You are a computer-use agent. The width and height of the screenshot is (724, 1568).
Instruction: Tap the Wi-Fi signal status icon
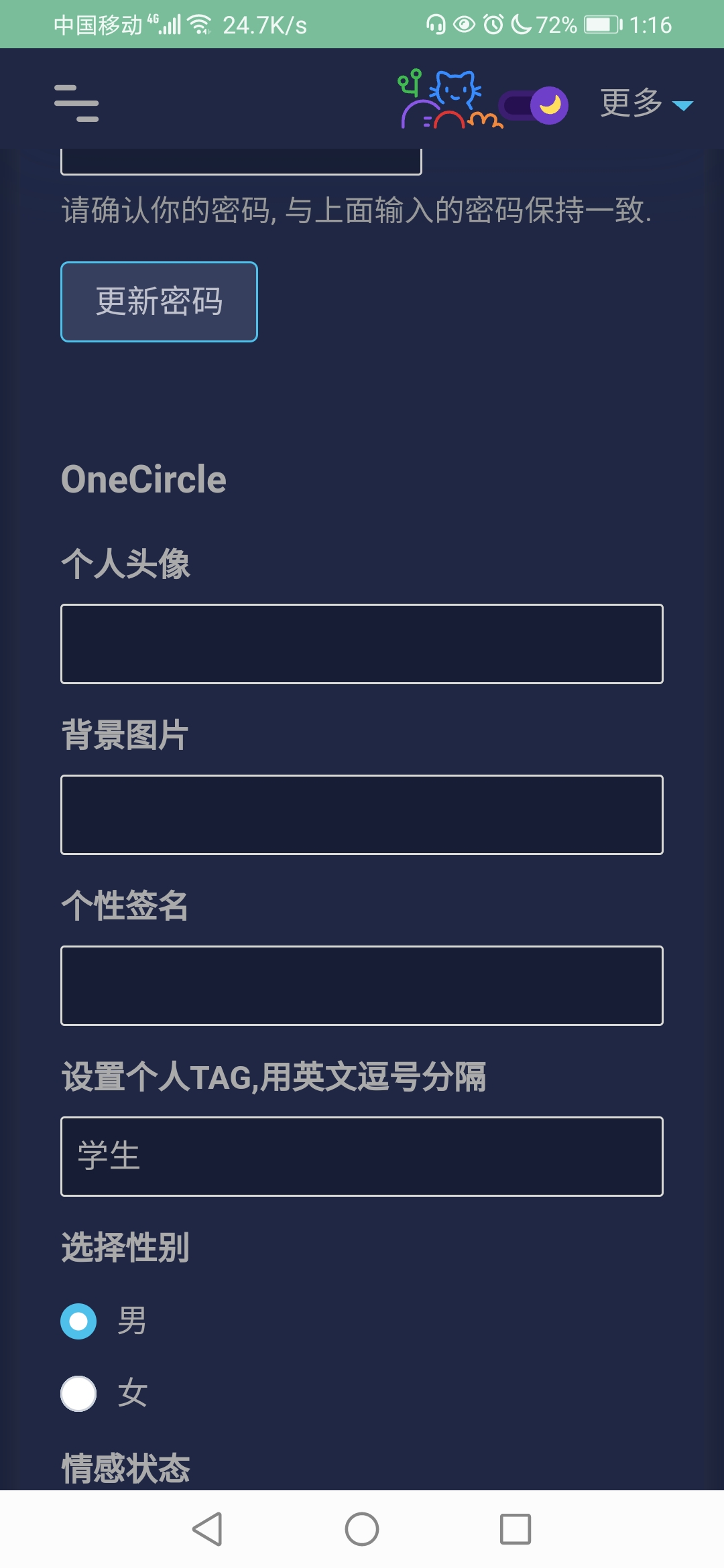click(199, 25)
